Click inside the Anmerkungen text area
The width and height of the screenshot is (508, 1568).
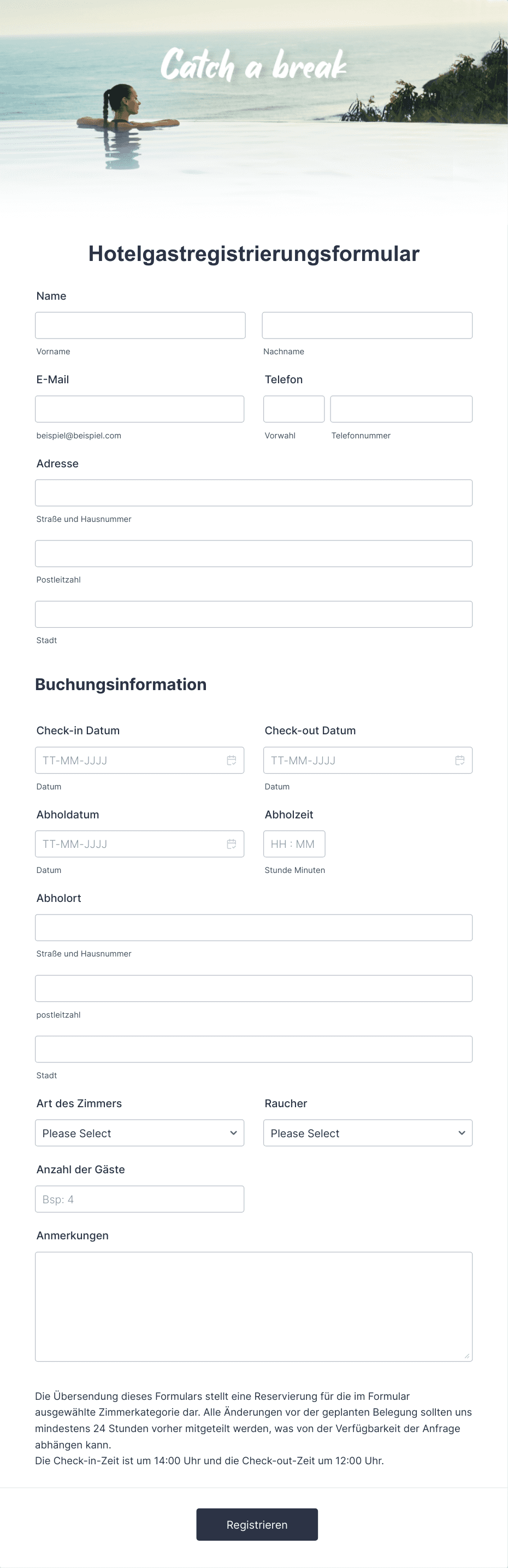(254, 1309)
